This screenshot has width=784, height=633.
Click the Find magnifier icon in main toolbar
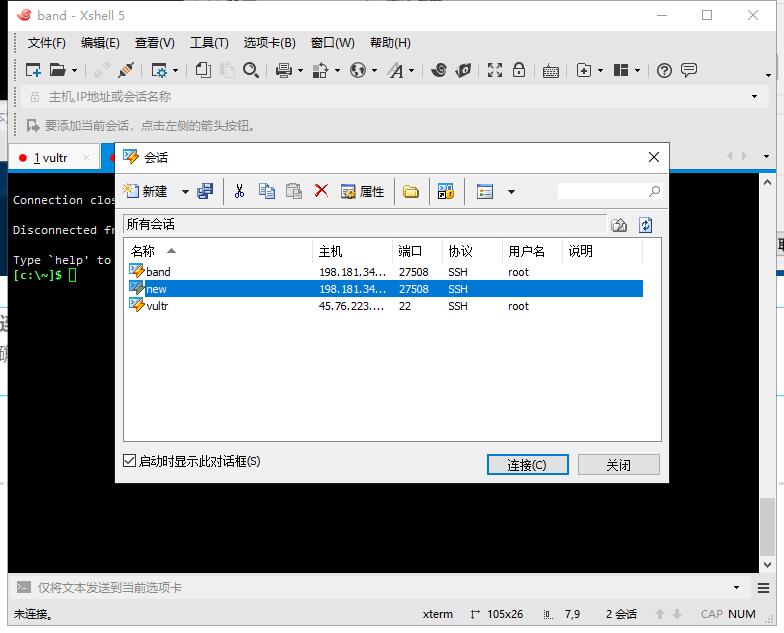pos(250,70)
